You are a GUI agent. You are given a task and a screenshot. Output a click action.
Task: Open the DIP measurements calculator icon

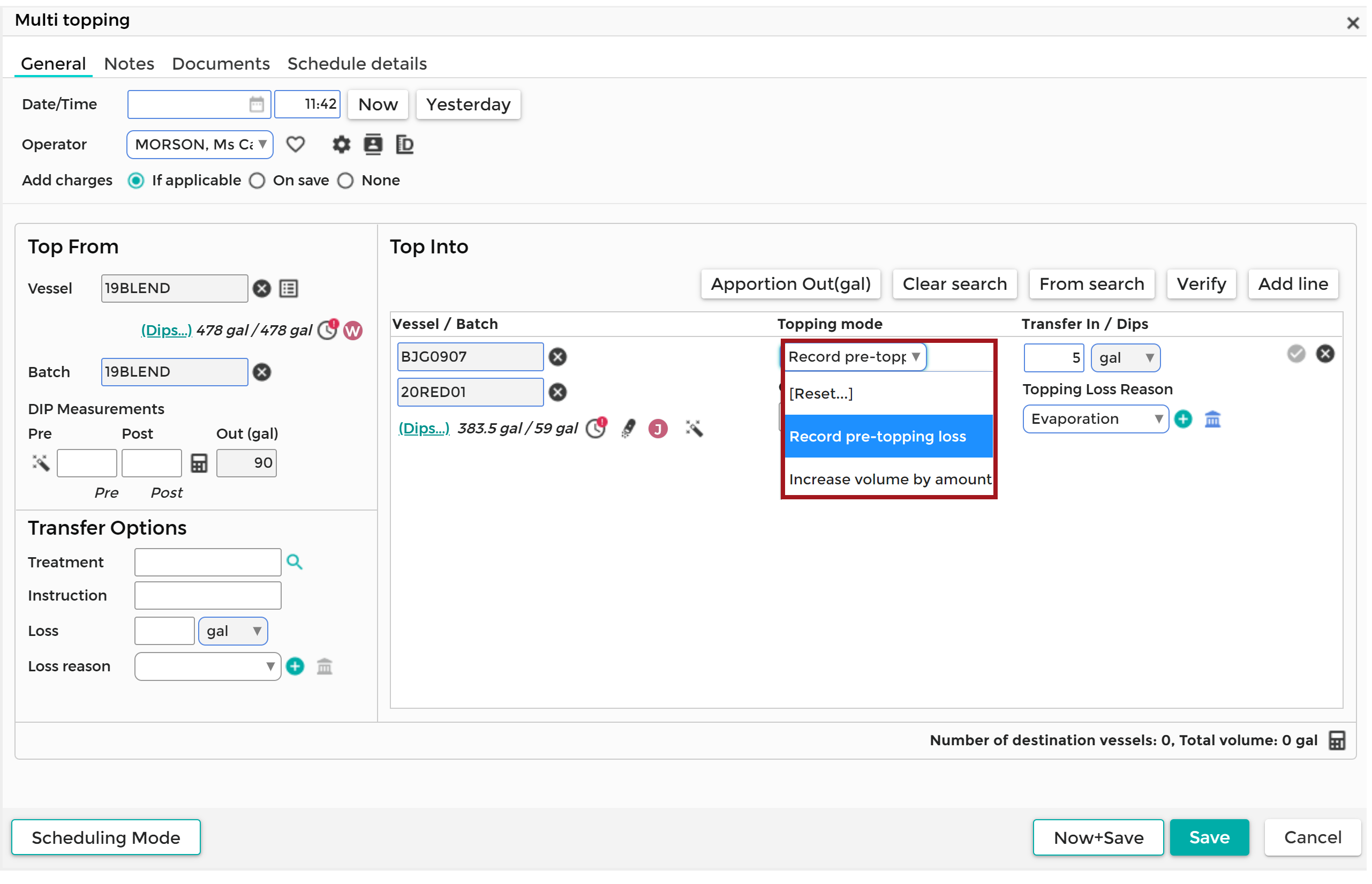[199, 464]
